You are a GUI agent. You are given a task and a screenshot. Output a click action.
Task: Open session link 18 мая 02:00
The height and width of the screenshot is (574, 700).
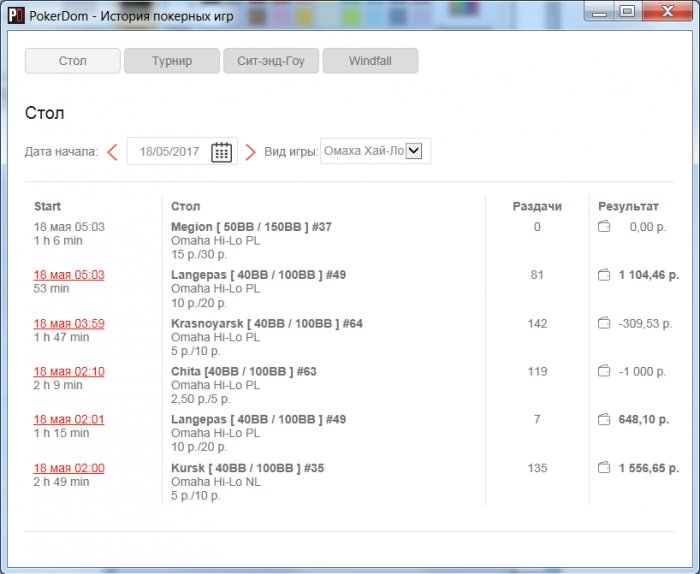(69, 468)
